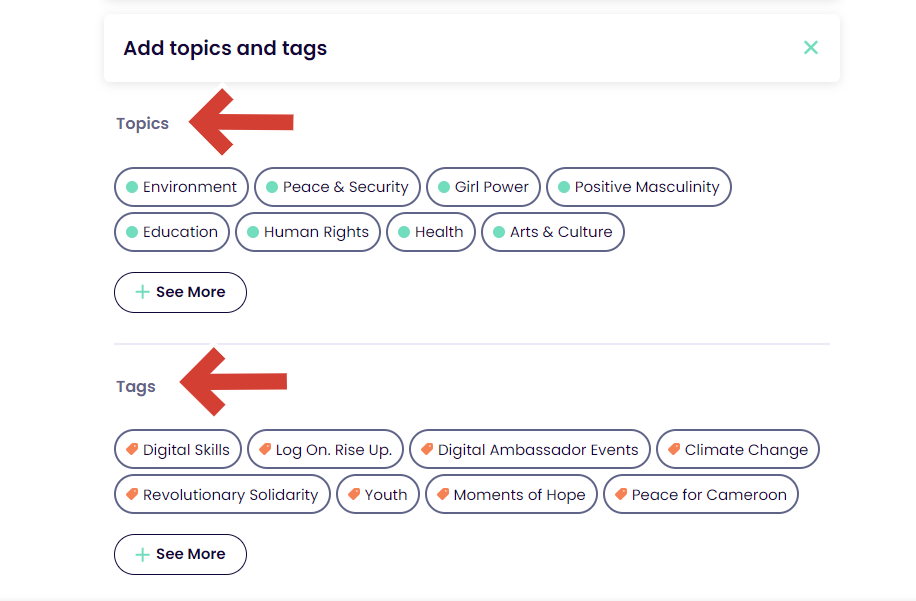The width and height of the screenshot is (916, 601).
Task: Choose the Revolutionary Solidarity tag
Action: [222, 495]
